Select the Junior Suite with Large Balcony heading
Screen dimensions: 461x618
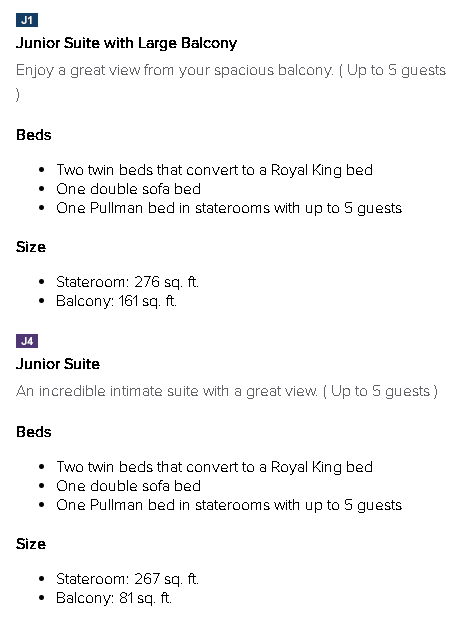click(x=126, y=43)
